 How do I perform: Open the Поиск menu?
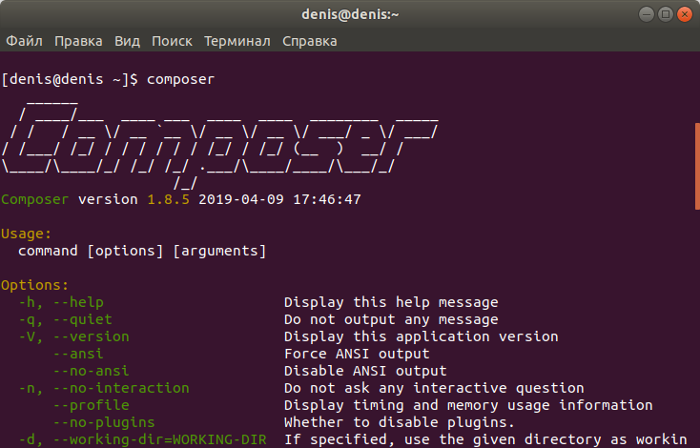point(172,41)
